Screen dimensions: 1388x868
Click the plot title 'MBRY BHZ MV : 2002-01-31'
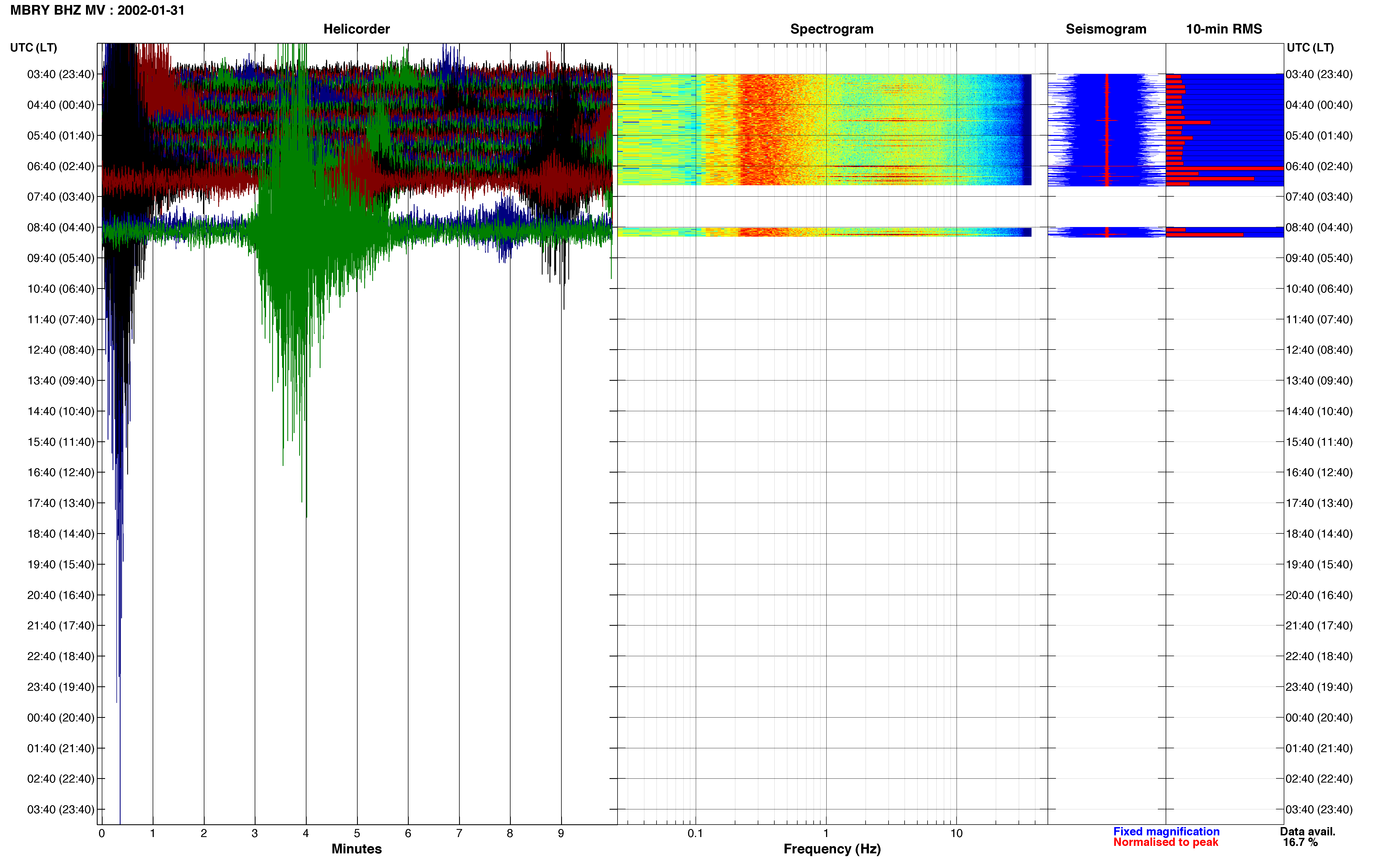click(98, 10)
